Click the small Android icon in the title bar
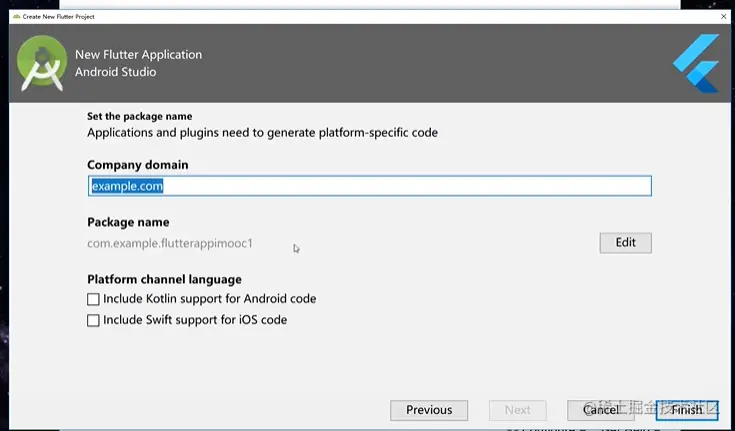Viewport: 735px width, 431px height. point(15,16)
